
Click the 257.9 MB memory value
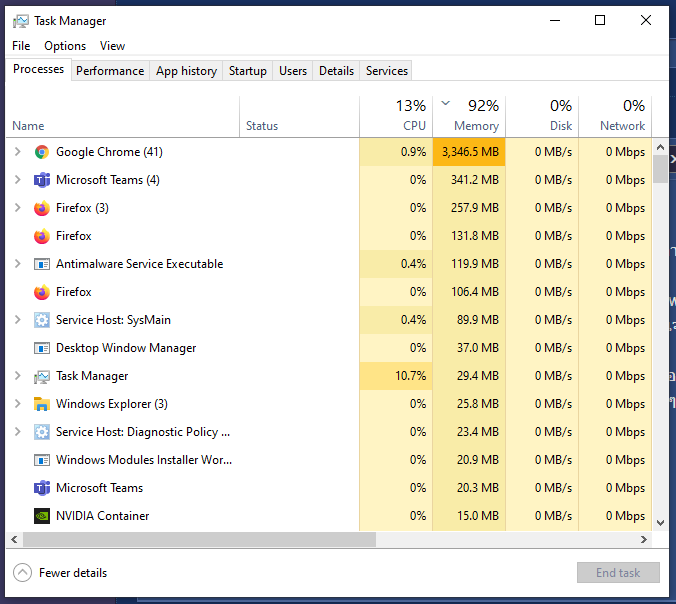coord(475,208)
